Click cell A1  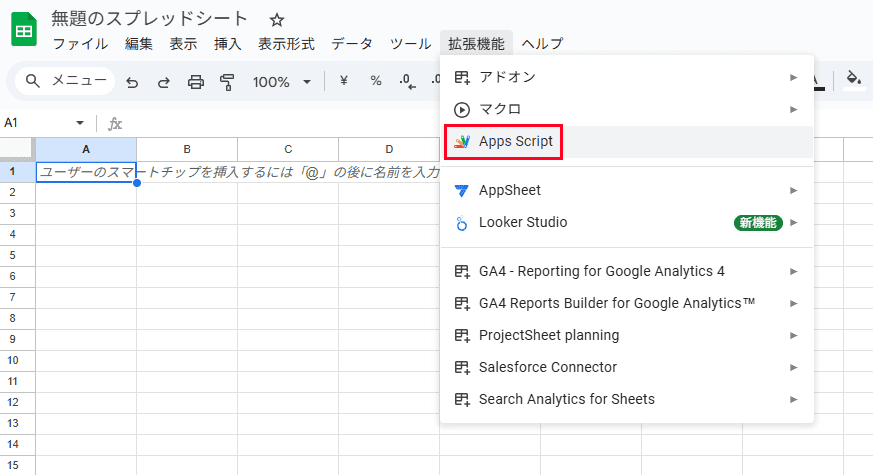click(x=86, y=172)
